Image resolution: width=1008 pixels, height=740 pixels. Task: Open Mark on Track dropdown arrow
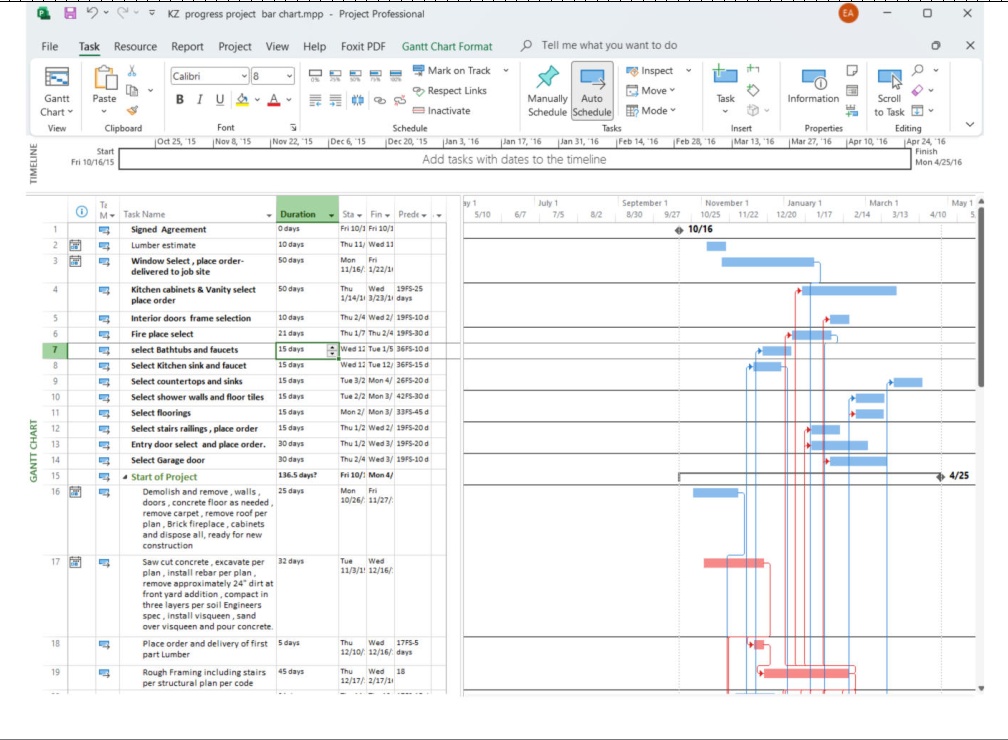pos(506,70)
